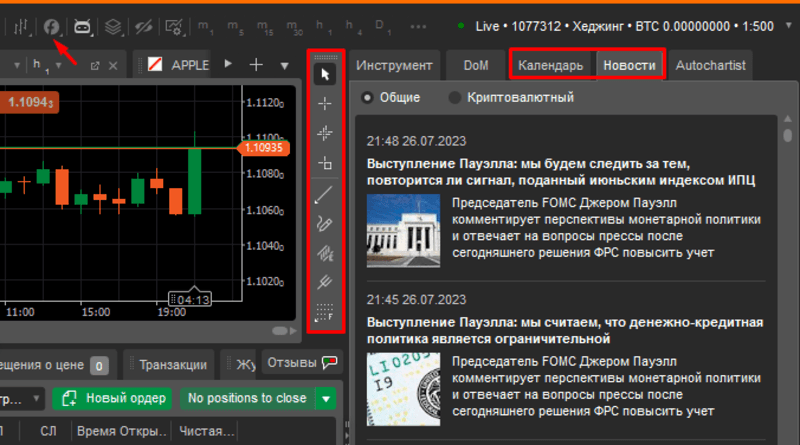The height and width of the screenshot is (445, 800).
Task: Add a new chart with plus icon
Action: point(256,65)
